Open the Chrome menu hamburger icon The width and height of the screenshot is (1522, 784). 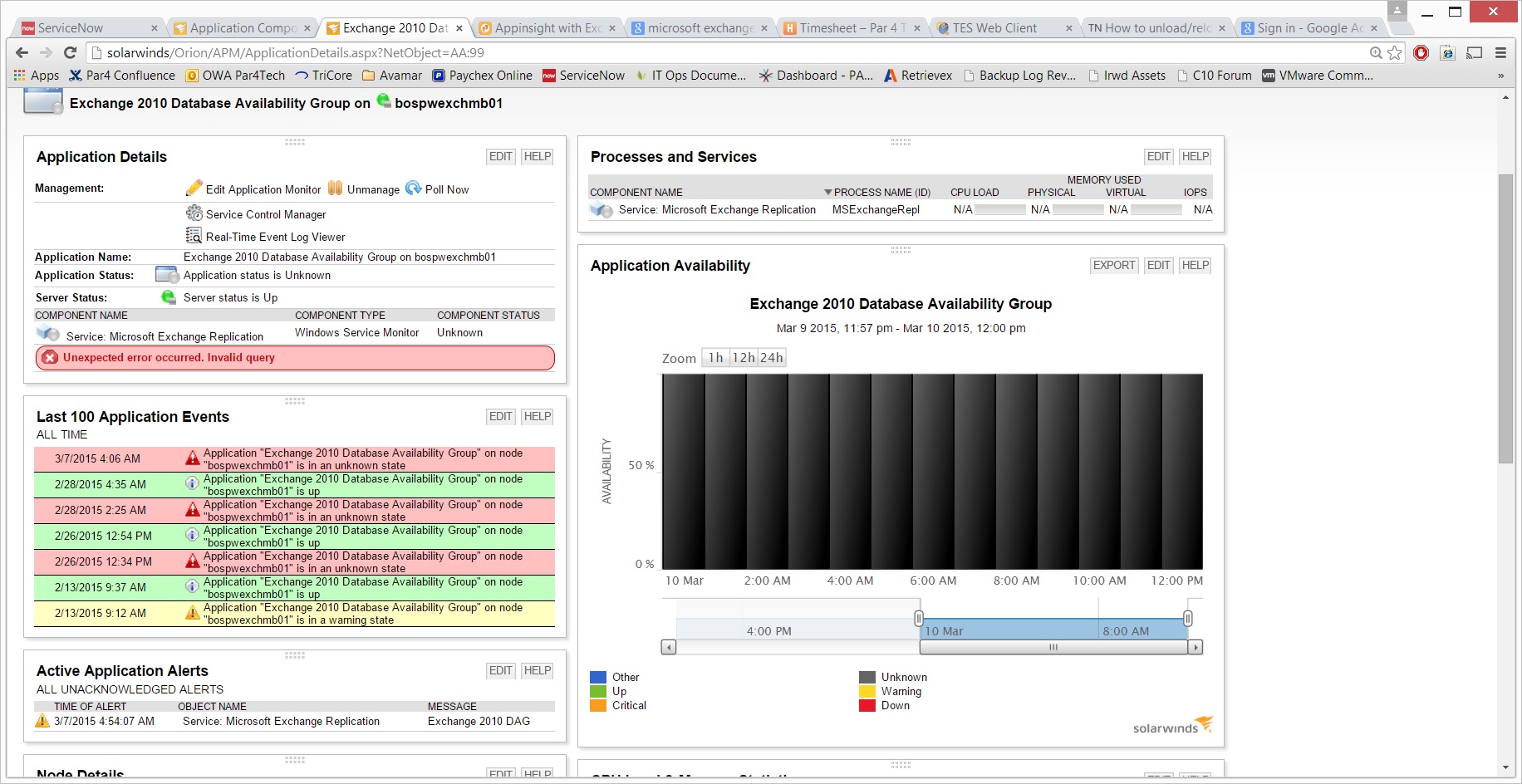(x=1500, y=52)
